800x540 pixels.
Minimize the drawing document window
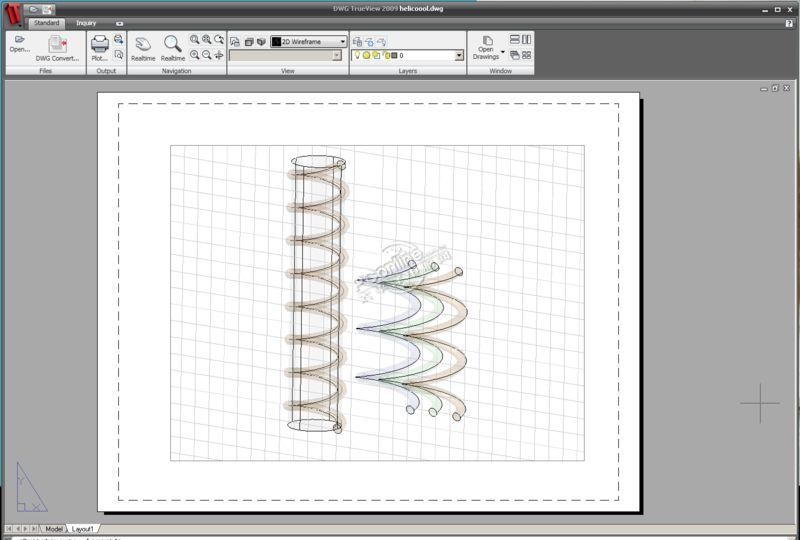[764, 88]
